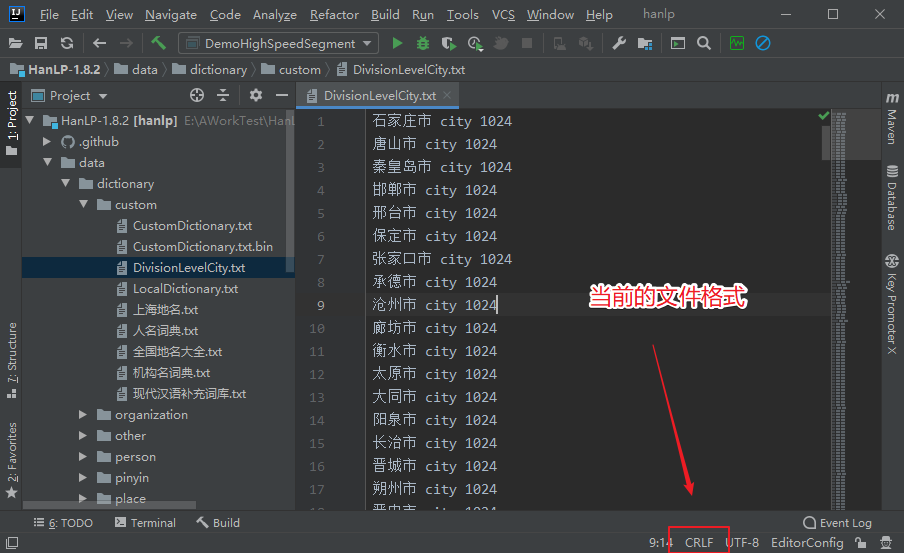Viewport: 904px width, 553px height.
Task: Click the Open folder toolbar icon
Action: pyautogui.click(x=16, y=43)
